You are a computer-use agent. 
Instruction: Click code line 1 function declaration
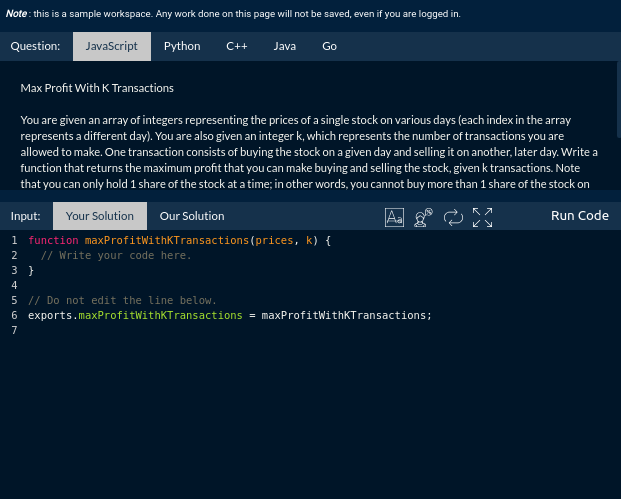tap(179, 240)
